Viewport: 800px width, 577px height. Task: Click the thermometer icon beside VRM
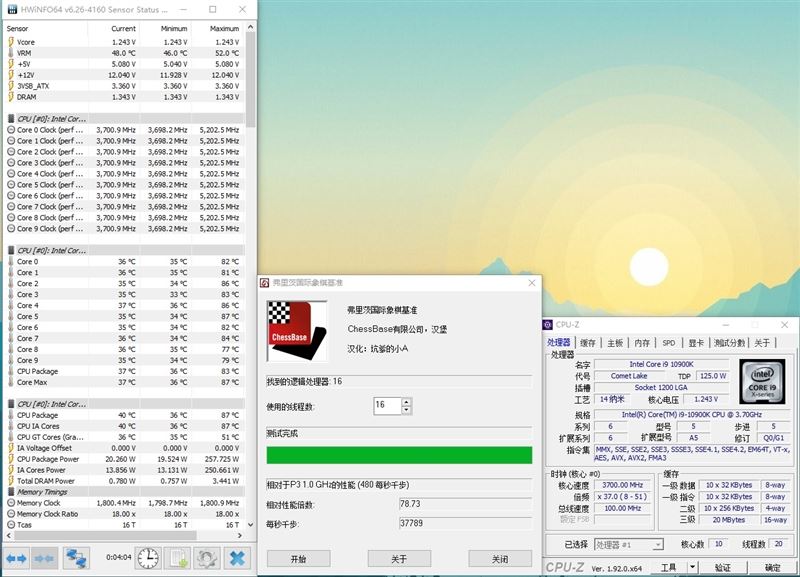(11, 53)
